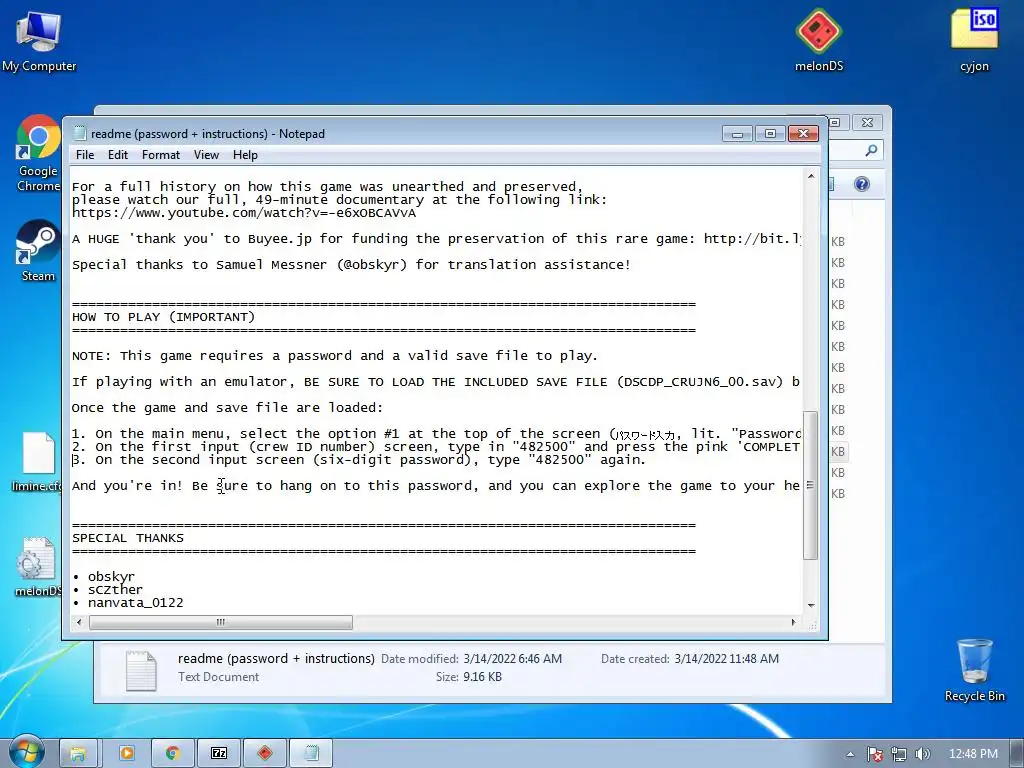Screen dimensions: 1024x768
Task: Click the Notepad vertical scrollbar thumb
Action: point(810,485)
